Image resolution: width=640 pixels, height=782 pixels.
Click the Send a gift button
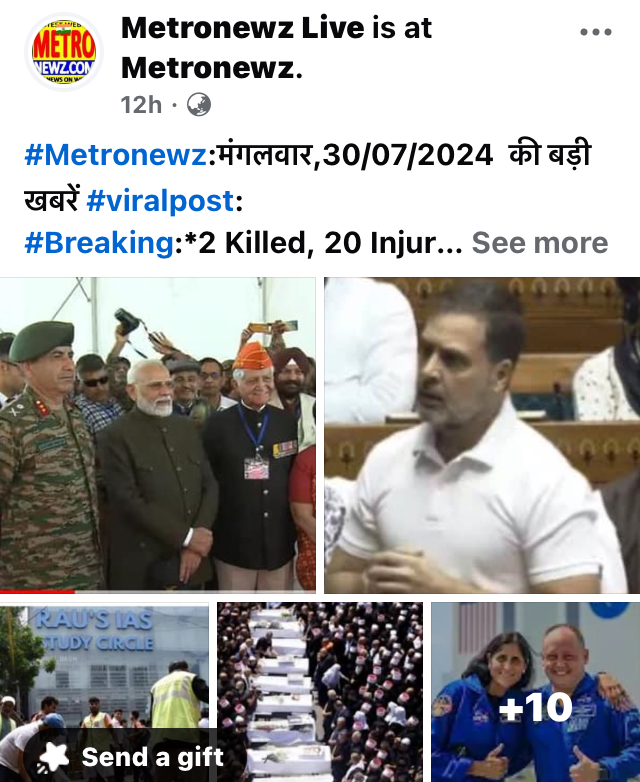point(135,757)
